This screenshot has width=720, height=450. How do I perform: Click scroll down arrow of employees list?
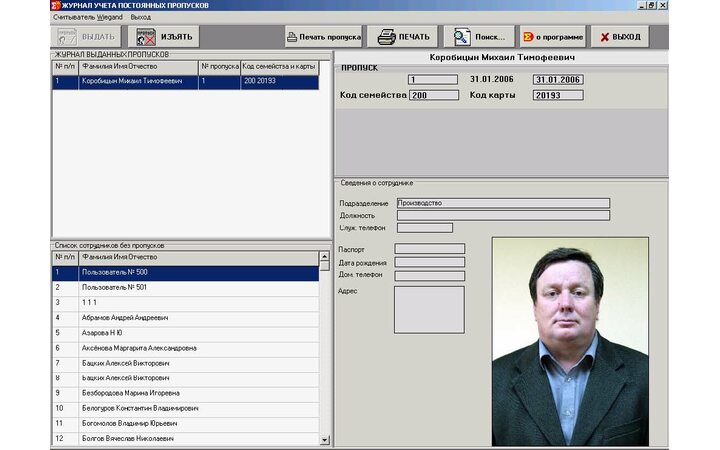(324, 440)
